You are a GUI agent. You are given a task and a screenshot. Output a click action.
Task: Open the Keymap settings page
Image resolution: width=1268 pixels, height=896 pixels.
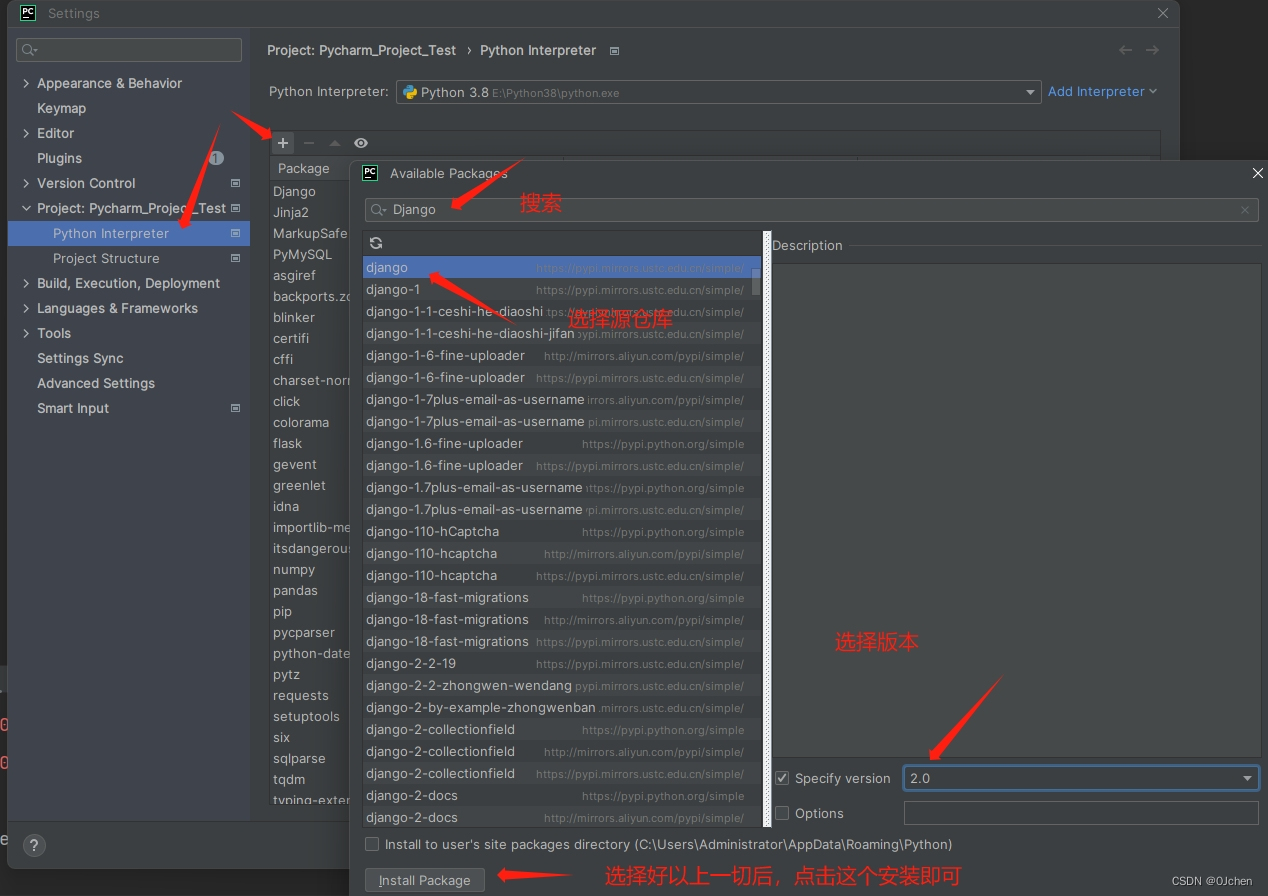pos(61,108)
